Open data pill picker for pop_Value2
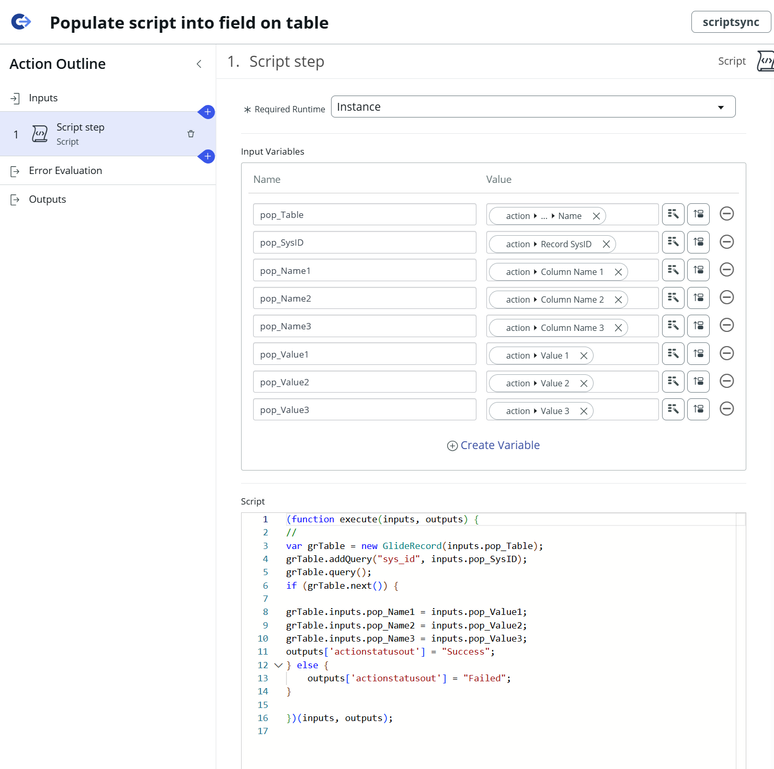The image size is (774, 769). 673,381
